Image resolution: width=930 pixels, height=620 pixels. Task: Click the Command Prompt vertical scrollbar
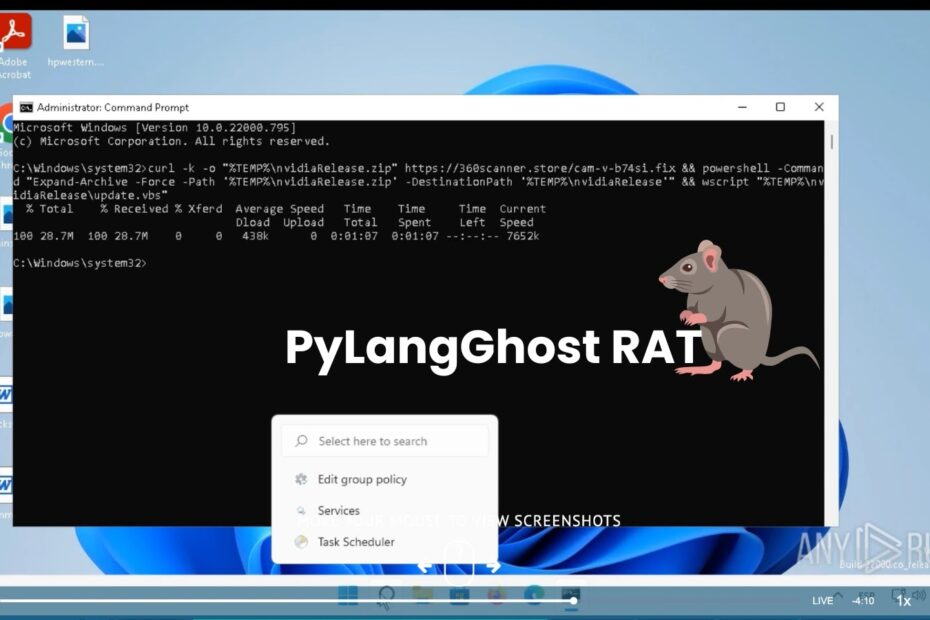[x=832, y=323]
